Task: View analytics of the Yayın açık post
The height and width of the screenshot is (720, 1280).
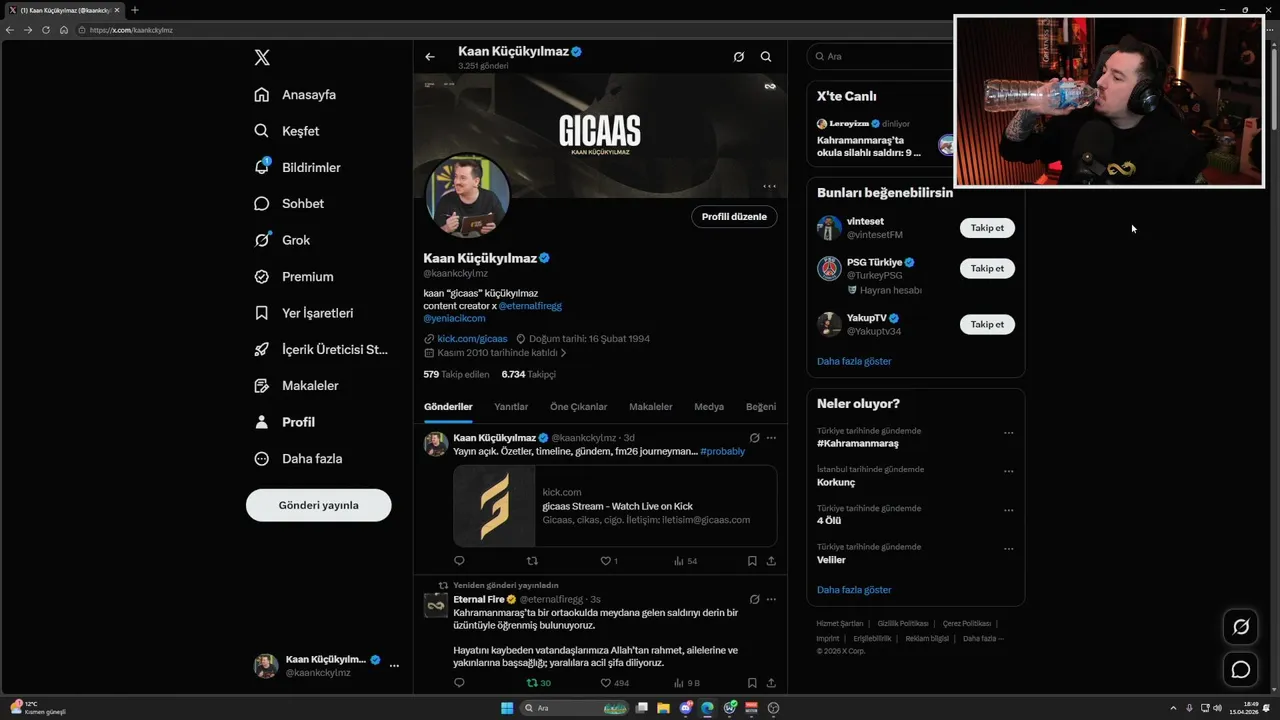Action: pyautogui.click(x=686, y=561)
